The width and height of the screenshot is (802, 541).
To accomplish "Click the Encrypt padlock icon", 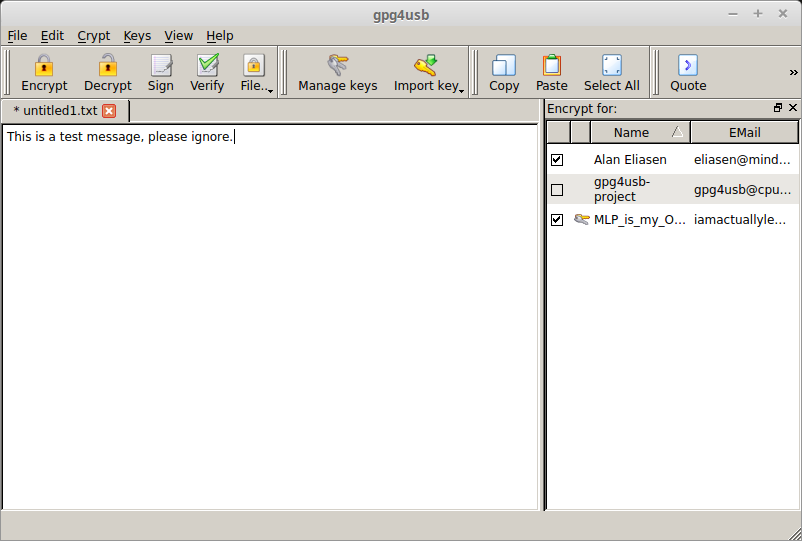I will tap(44, 65).
